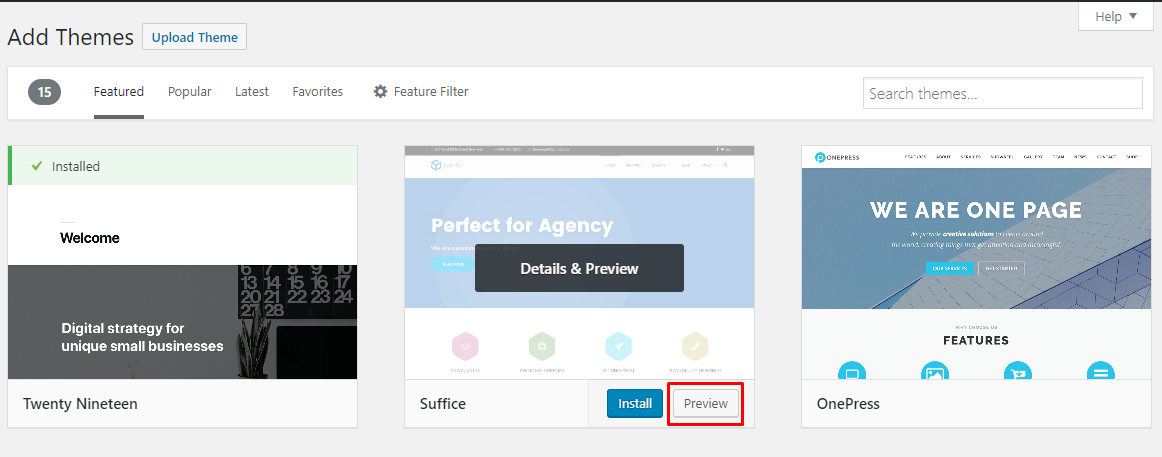The image size is (1162, 457).
Task: Click the OnePress logo icon in its preview
Action: (820, 157)
